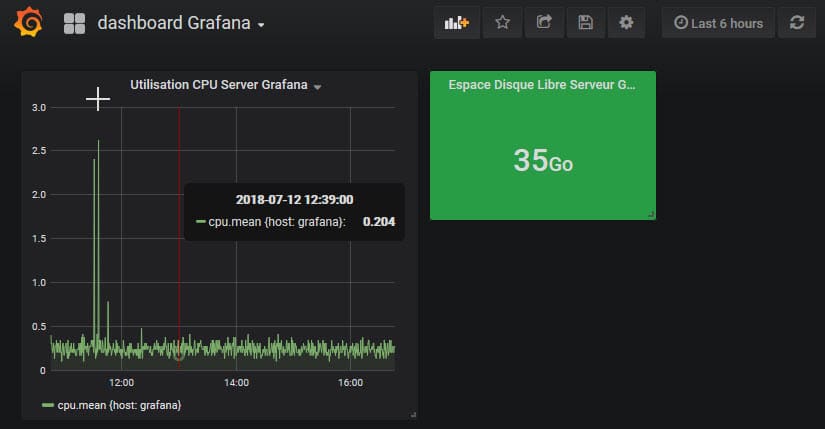
Task: Open dashboard settings gear icon
Action: [626, 23]
